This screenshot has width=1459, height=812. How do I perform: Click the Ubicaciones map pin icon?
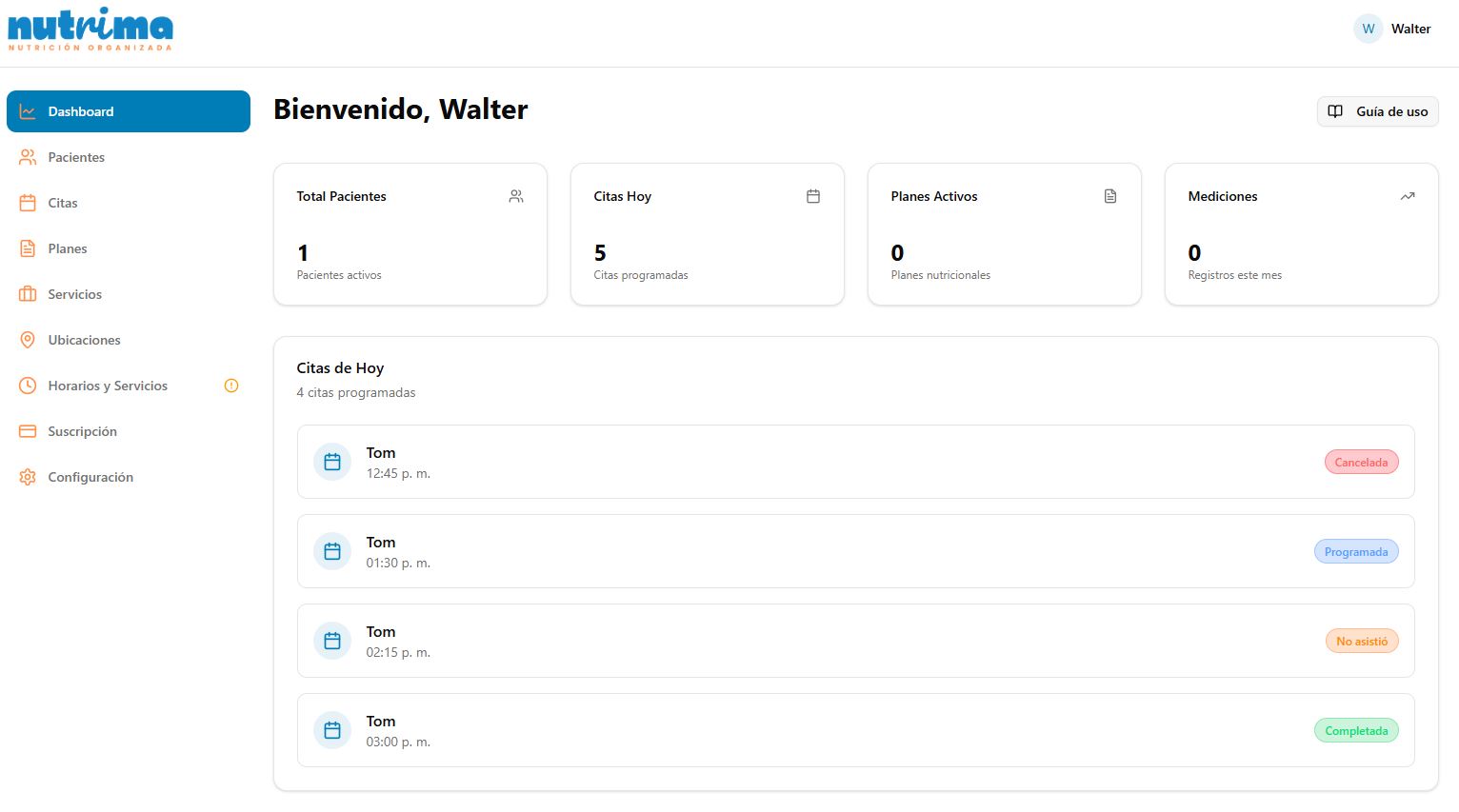click(x=27, y=340)
